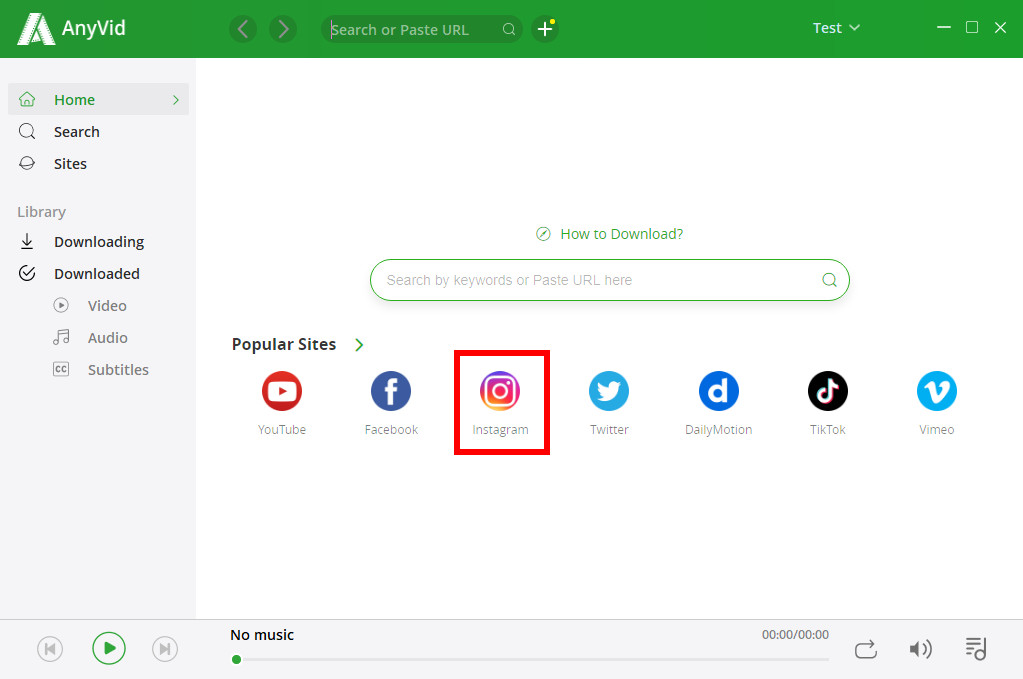1023x679 pixels.
Task: Open the Facebook site icon
Action: [391, 391]
